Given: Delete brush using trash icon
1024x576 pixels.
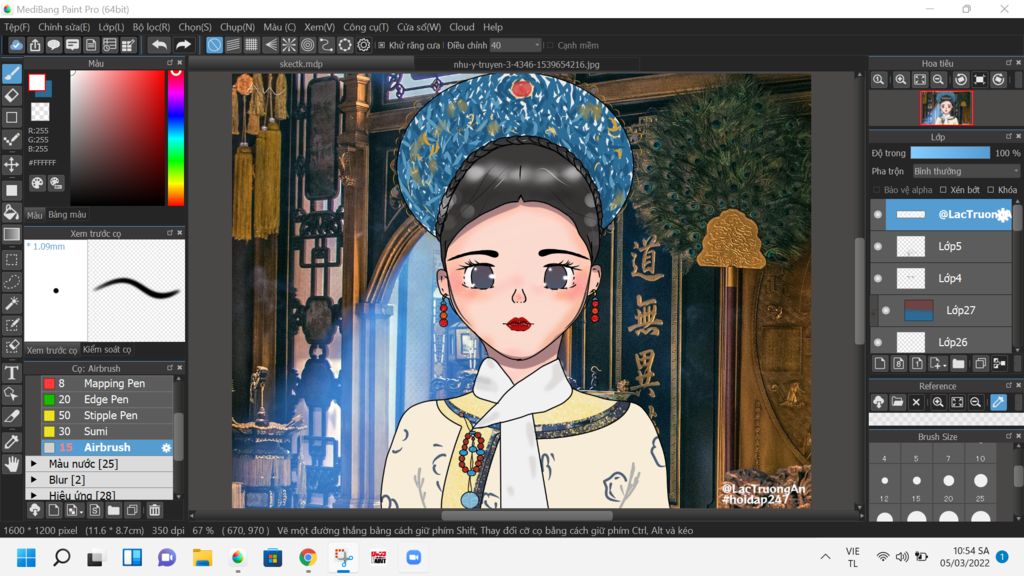Looking at the screenshot, I should pos(154,510).
